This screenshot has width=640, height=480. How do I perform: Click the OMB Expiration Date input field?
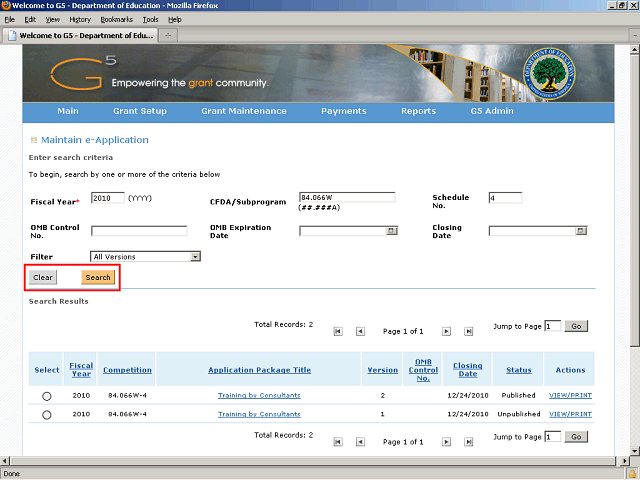343,231
